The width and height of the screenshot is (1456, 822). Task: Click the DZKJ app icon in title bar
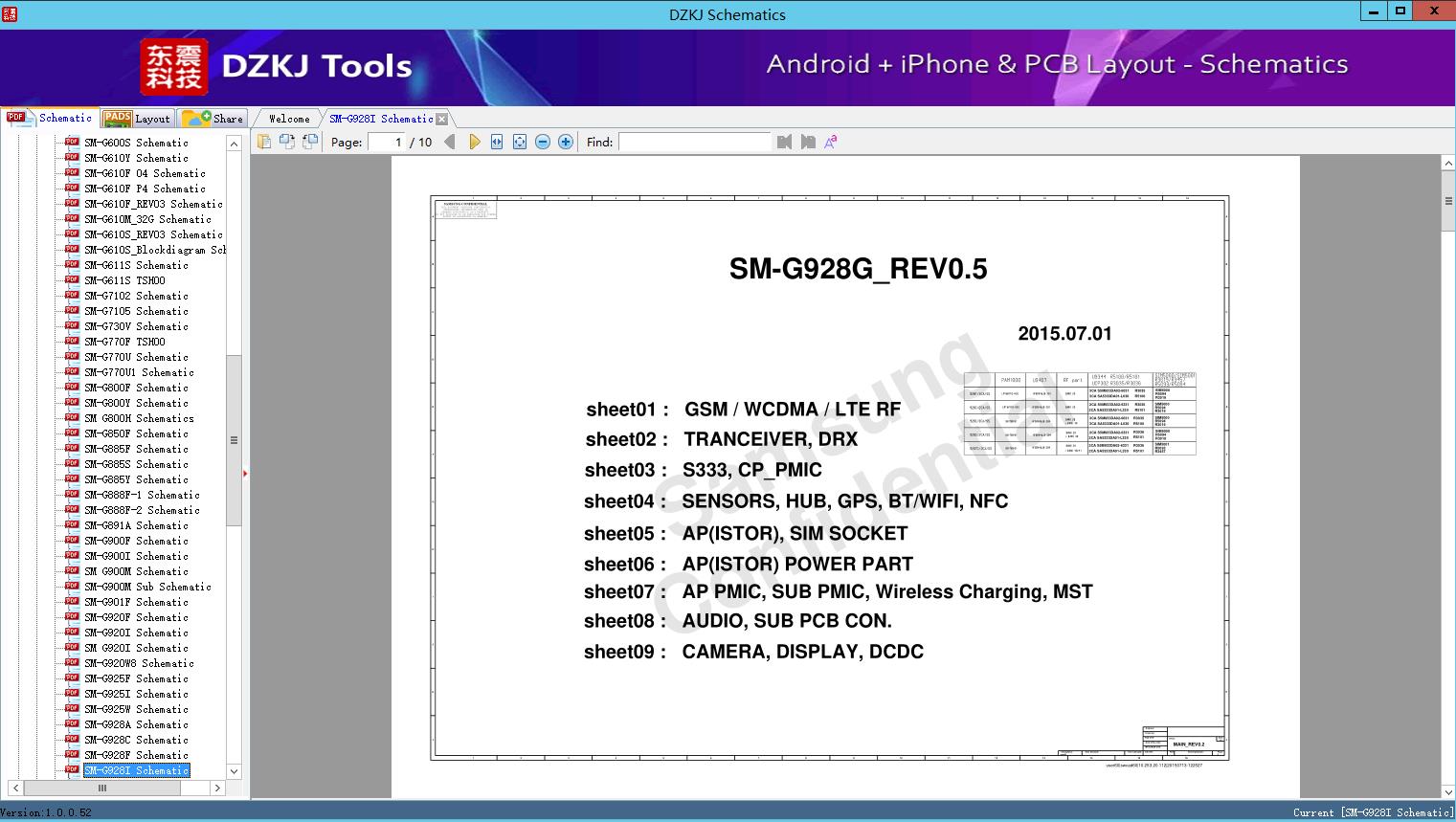pos(10,13)
